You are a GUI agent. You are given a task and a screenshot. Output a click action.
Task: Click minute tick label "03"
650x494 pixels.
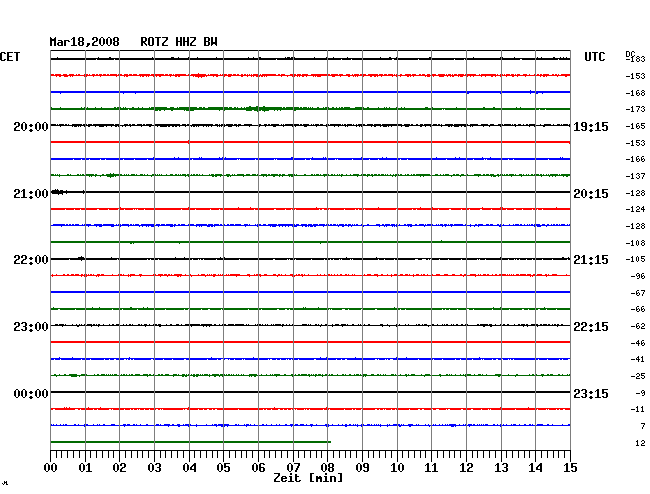point(154,468)
